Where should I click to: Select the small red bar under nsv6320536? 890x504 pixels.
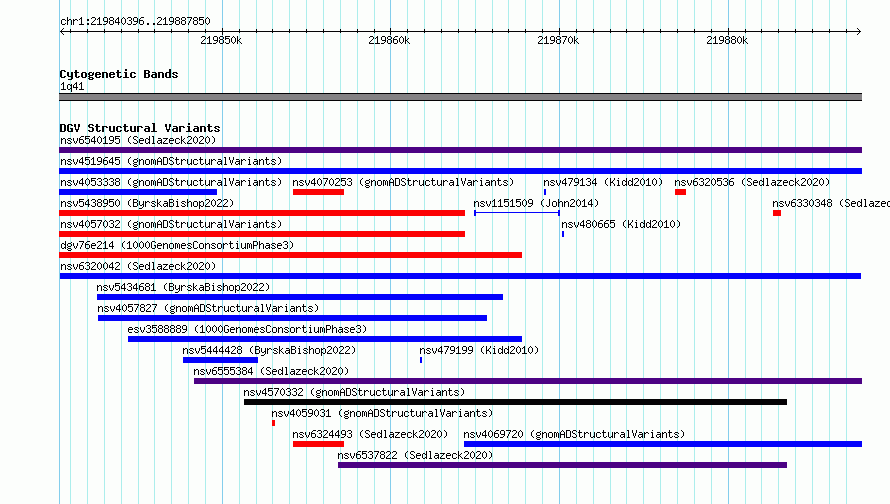tap(681, 192)
